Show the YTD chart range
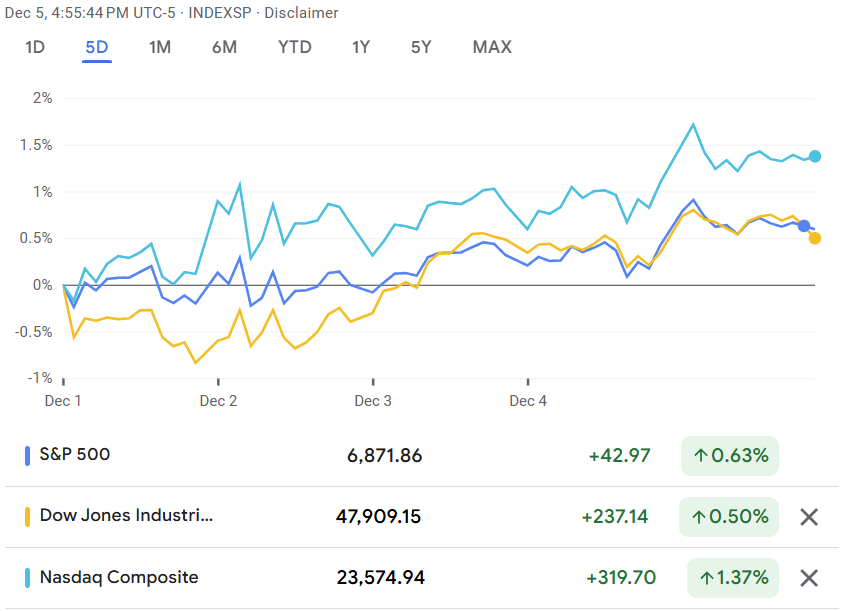The width and height of the screenshot is (858, 611). click(294, 47)
